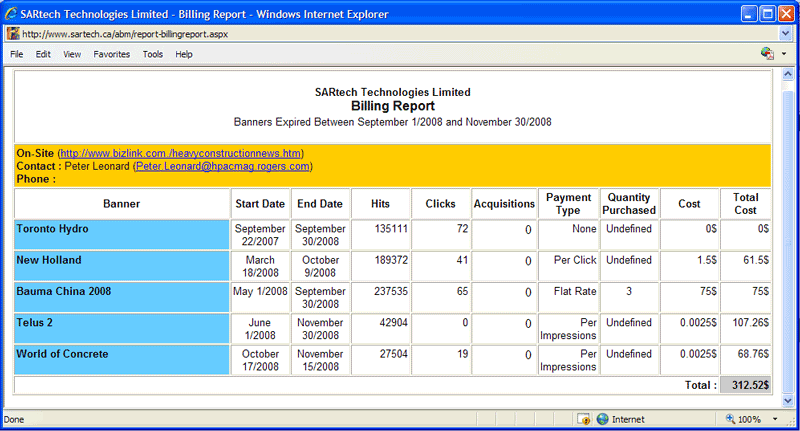
Task: Click the 1.5$ cost cell
Action: point(689,266)
